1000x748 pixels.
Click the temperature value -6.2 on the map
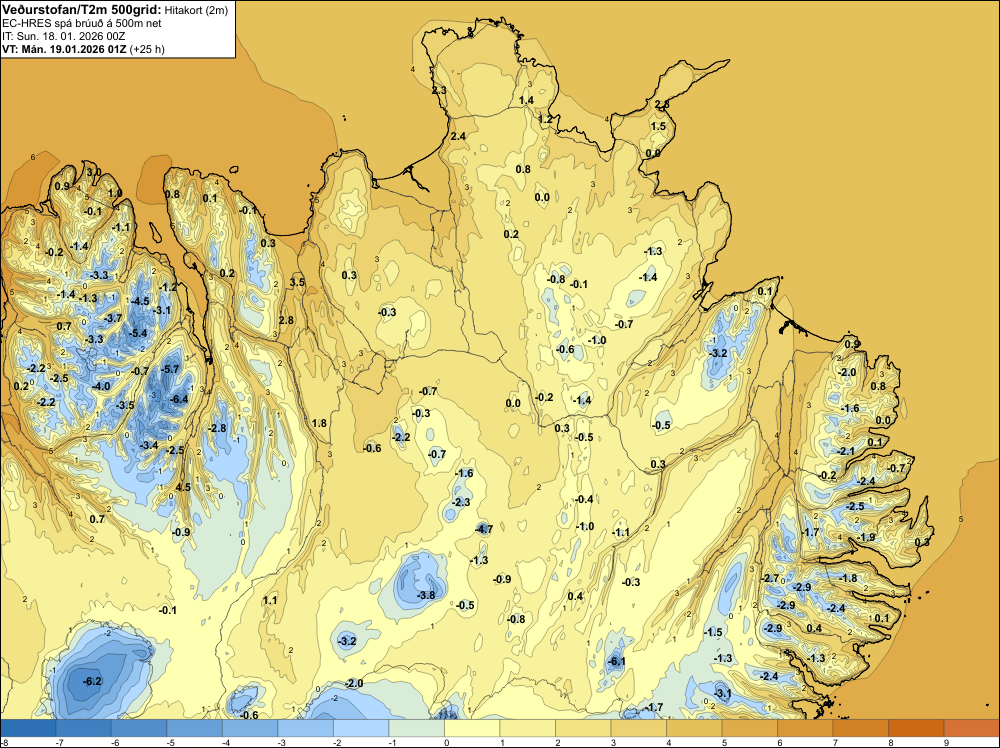pyautogui.click(x=92, y=681)
